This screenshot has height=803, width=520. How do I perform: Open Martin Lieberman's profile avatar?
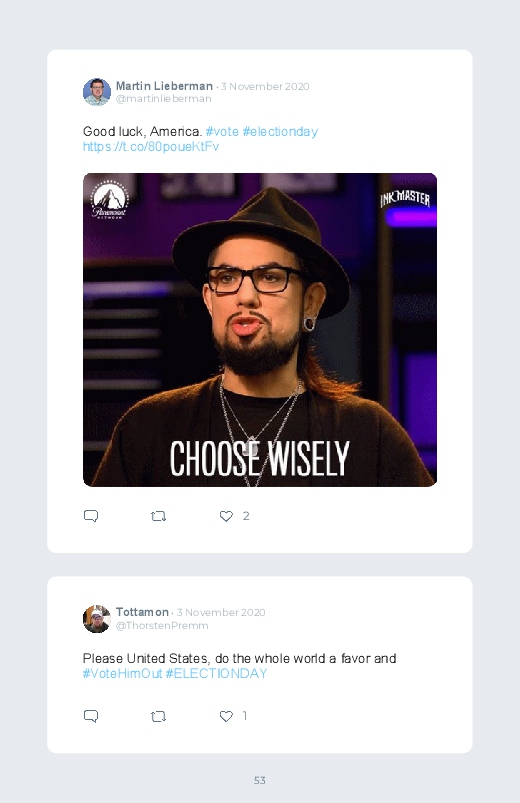click(97, 92)
